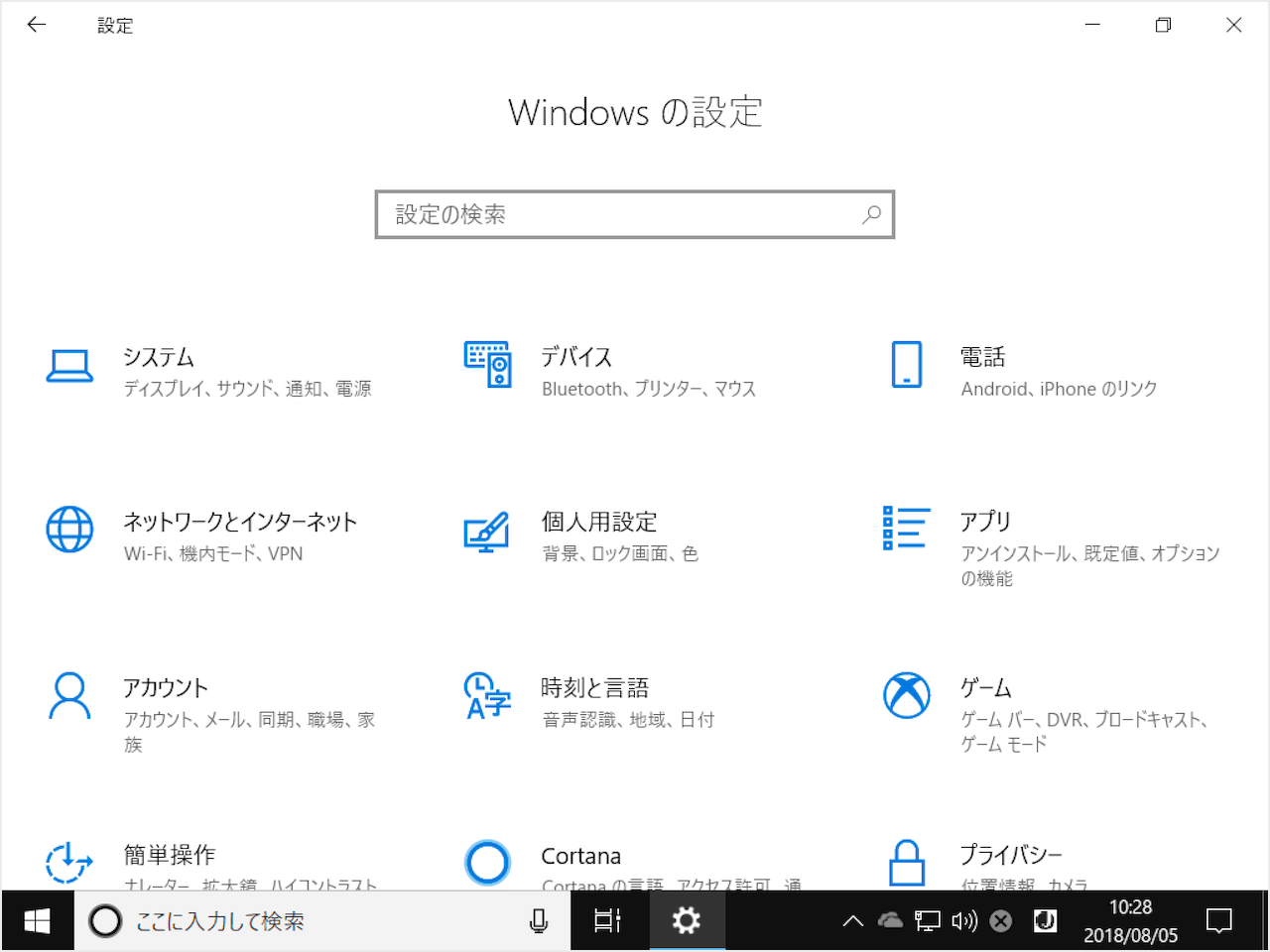Click the Time & Language icon
This screenshot has width=1270, height=952.
pos(487,696)
